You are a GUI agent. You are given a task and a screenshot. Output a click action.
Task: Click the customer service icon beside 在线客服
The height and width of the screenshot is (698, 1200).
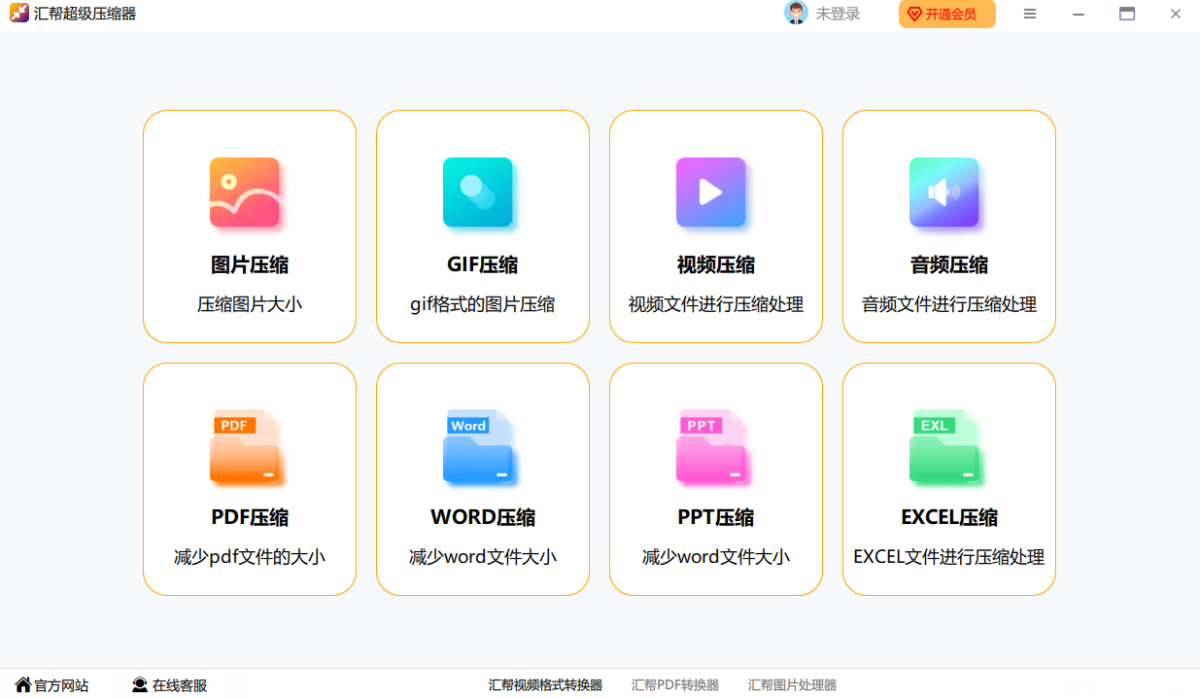(137, 685)
